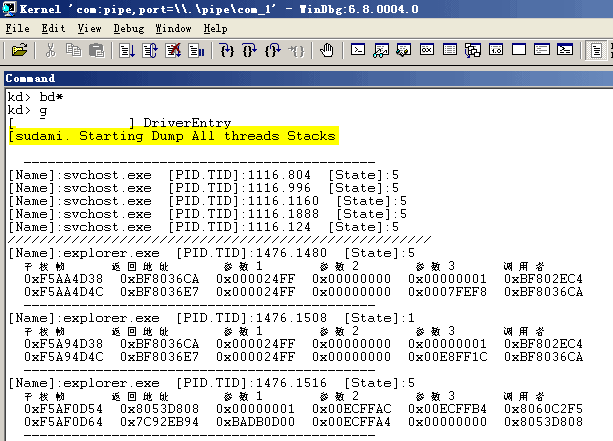
Task: Click return address 0x8053D808 in second column
Action: click(160, 409)
